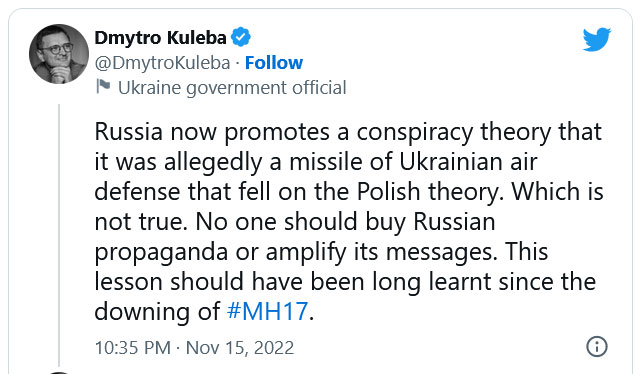Click the Twitter bird logo
638x374 pixels.
(x=596, y=39)
